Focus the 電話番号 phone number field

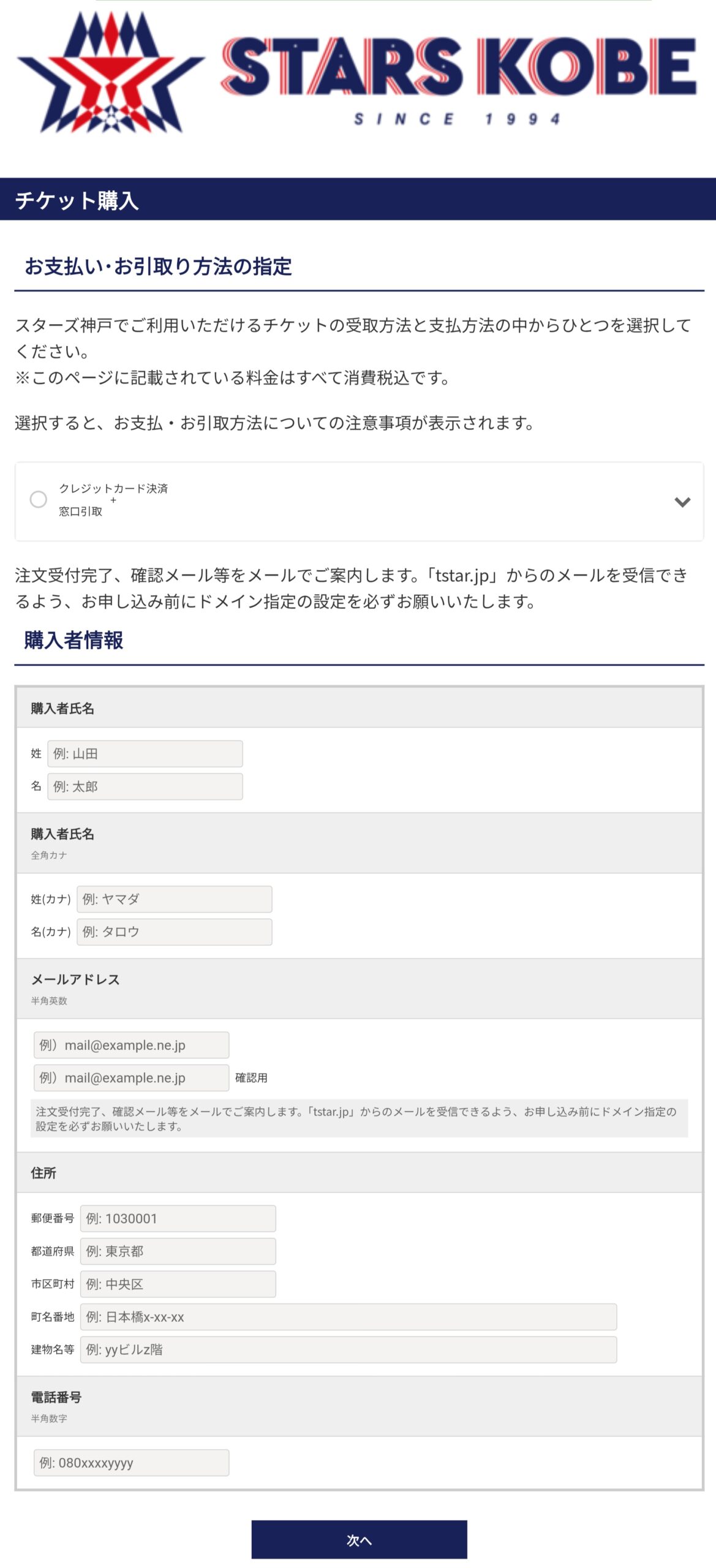tap(132, 1461)
